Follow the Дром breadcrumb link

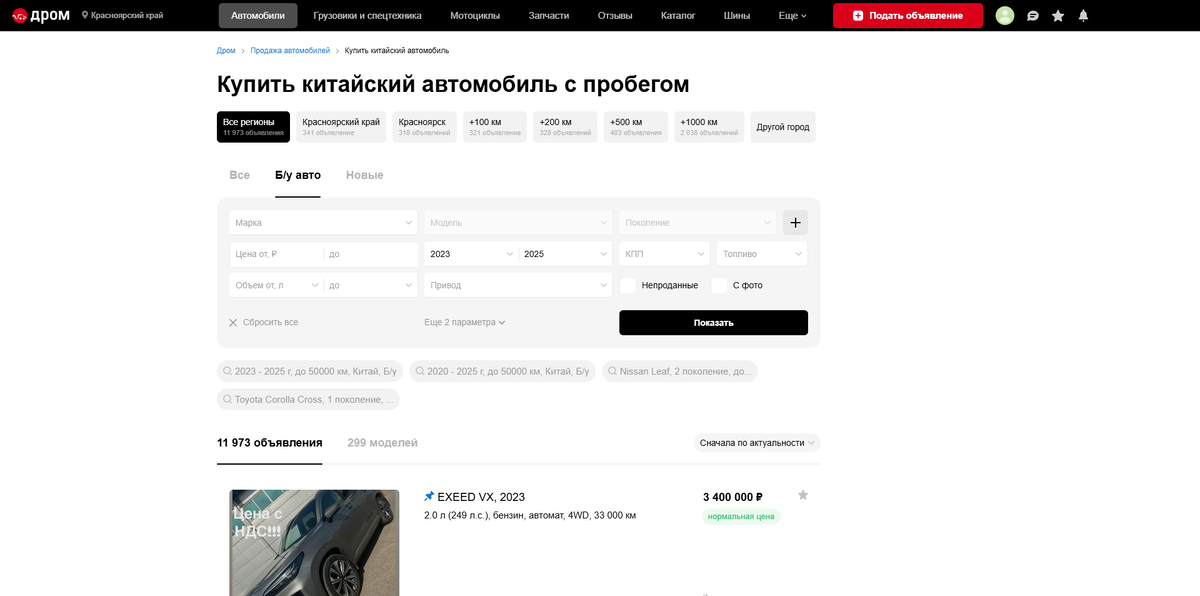click(226, 50)
